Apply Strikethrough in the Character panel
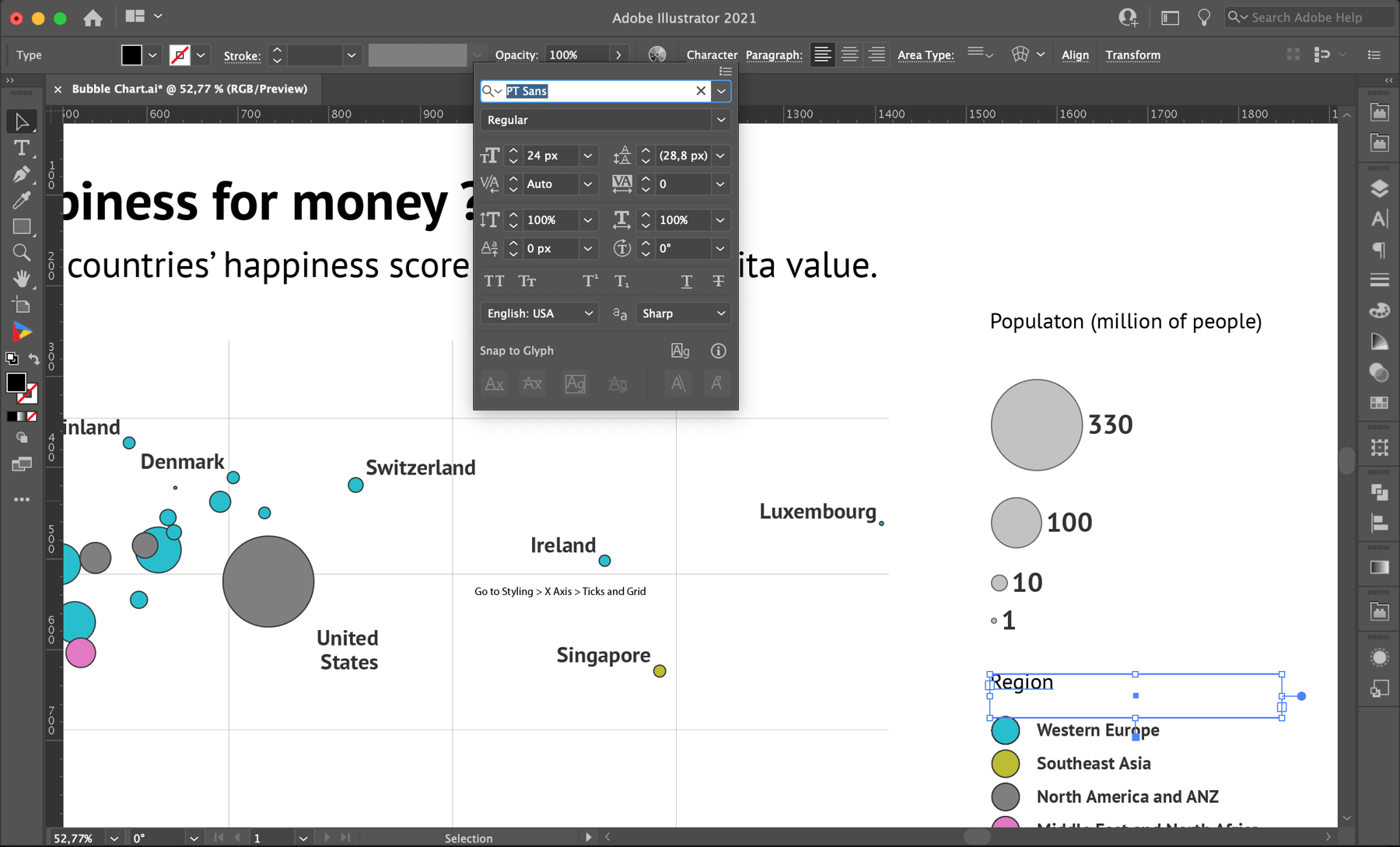The height and width of the screenshot is (847, 1400). pos(717,281)
